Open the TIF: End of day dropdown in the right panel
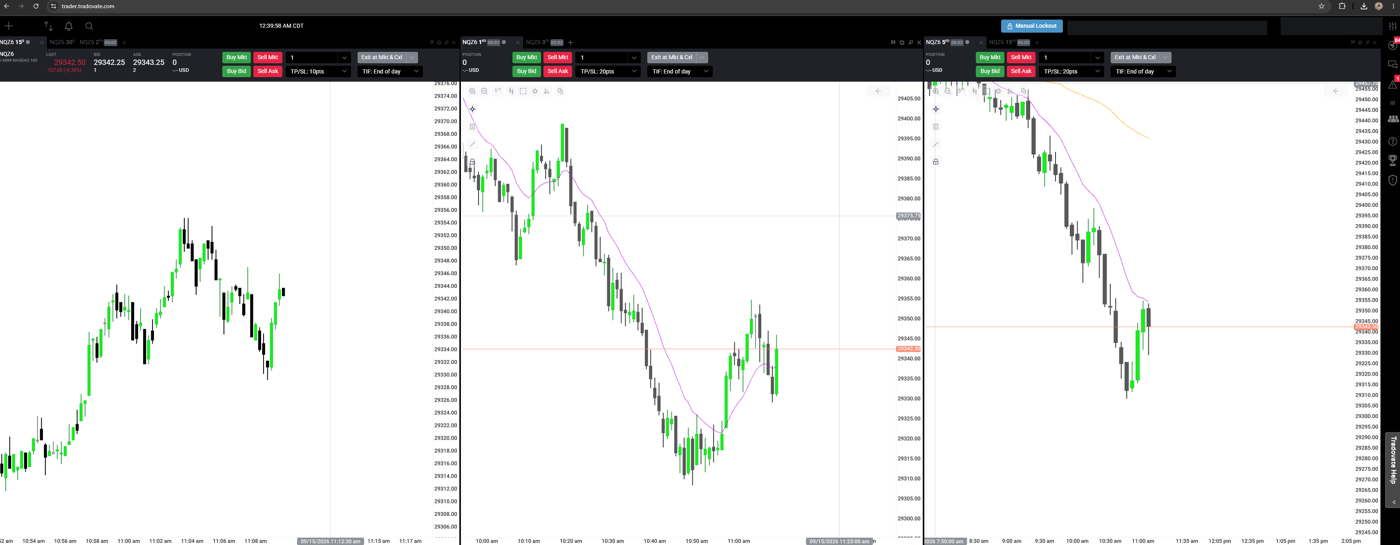1400x545 pixels. 1143,71
